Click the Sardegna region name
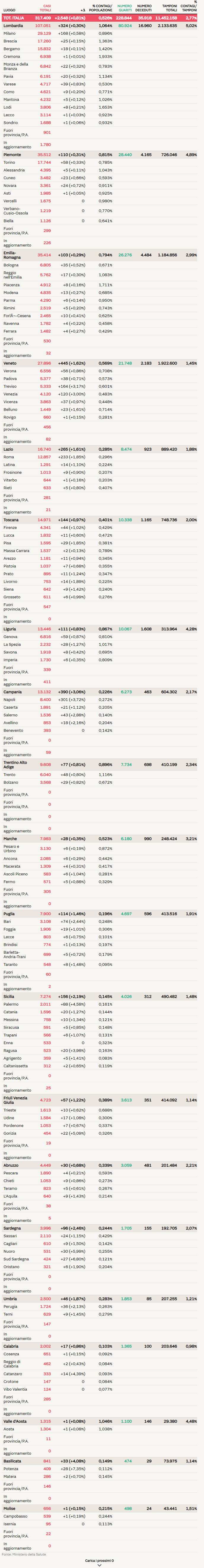The height and width of the screenshot is (1568, 204). [x=12, y=1228]
